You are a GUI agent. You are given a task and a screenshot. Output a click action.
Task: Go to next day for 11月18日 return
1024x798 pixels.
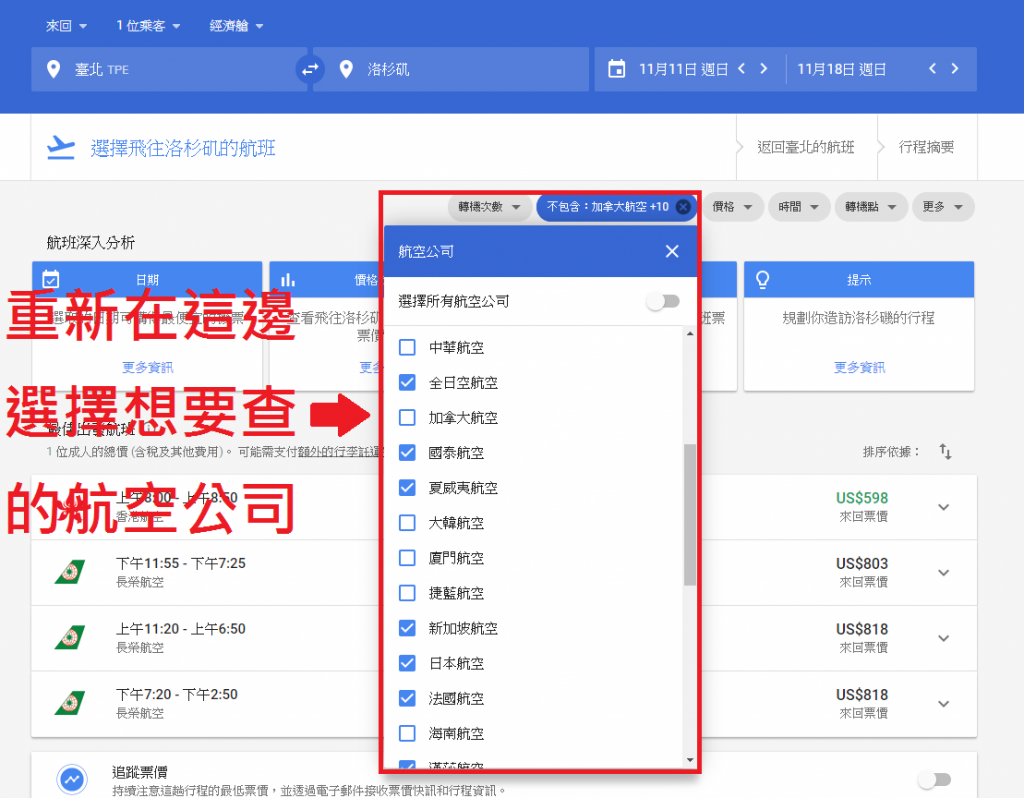click(955, 69)
